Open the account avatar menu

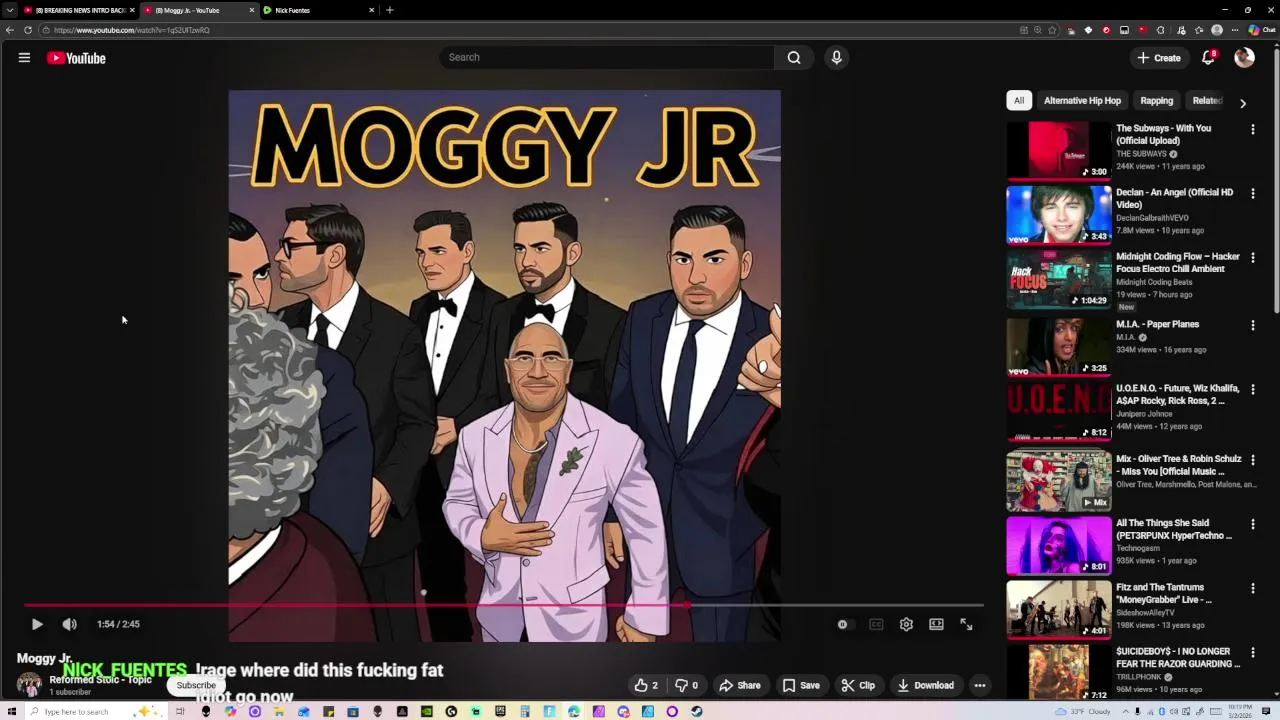pyautogui.click(x=1244, y=58)
